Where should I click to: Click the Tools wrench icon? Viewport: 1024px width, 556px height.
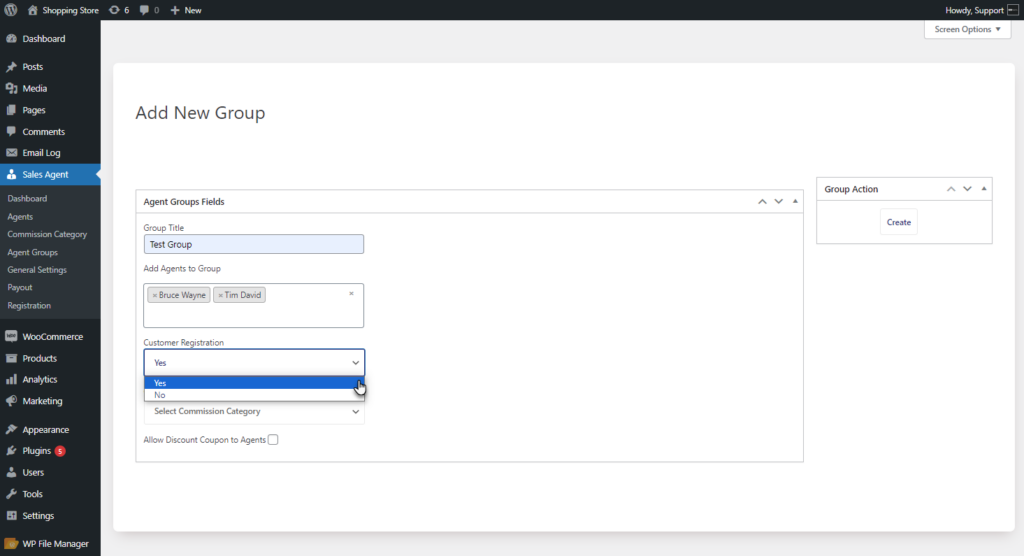(11, 494)
